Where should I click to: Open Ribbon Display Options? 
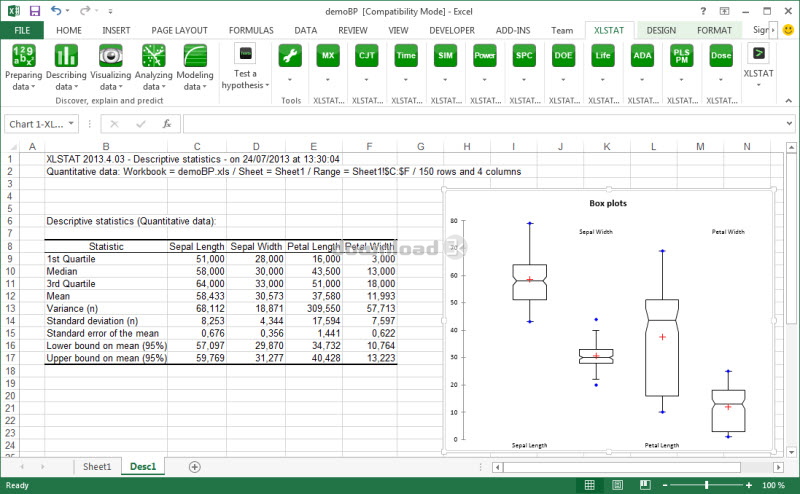click(x=724, y=11)
